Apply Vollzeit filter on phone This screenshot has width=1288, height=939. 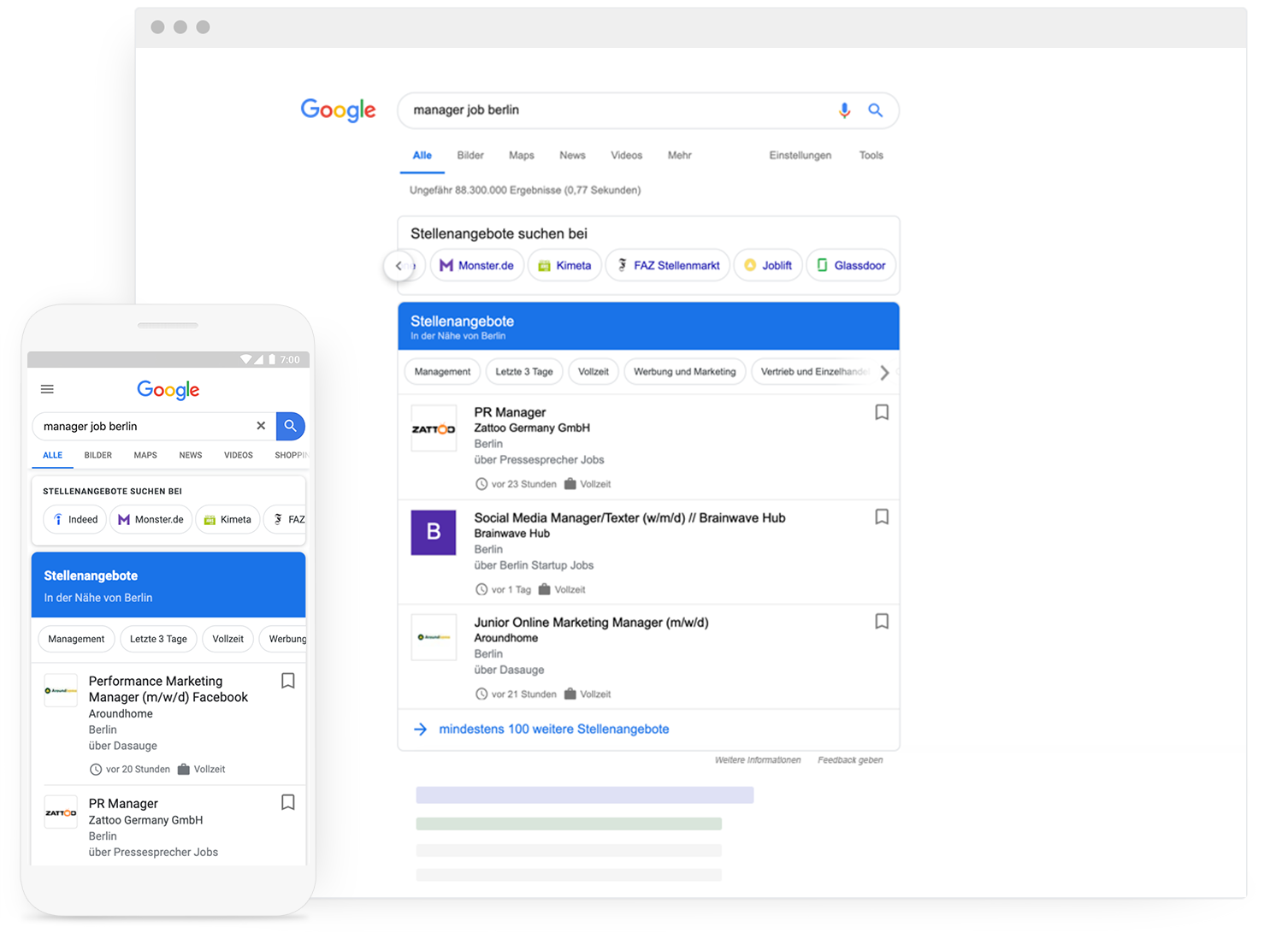click(227, 639)
